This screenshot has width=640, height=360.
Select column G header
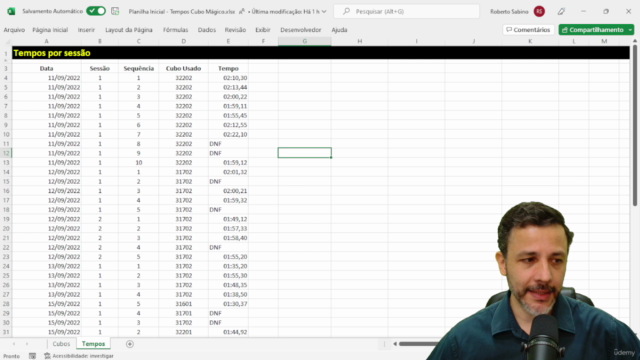click(304, 41)
